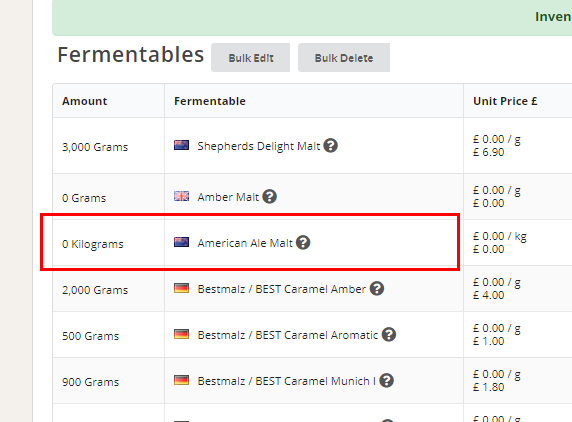Sort by the Amount column header
The height and width of the screenshot is (422, 572).
[85, 101]
